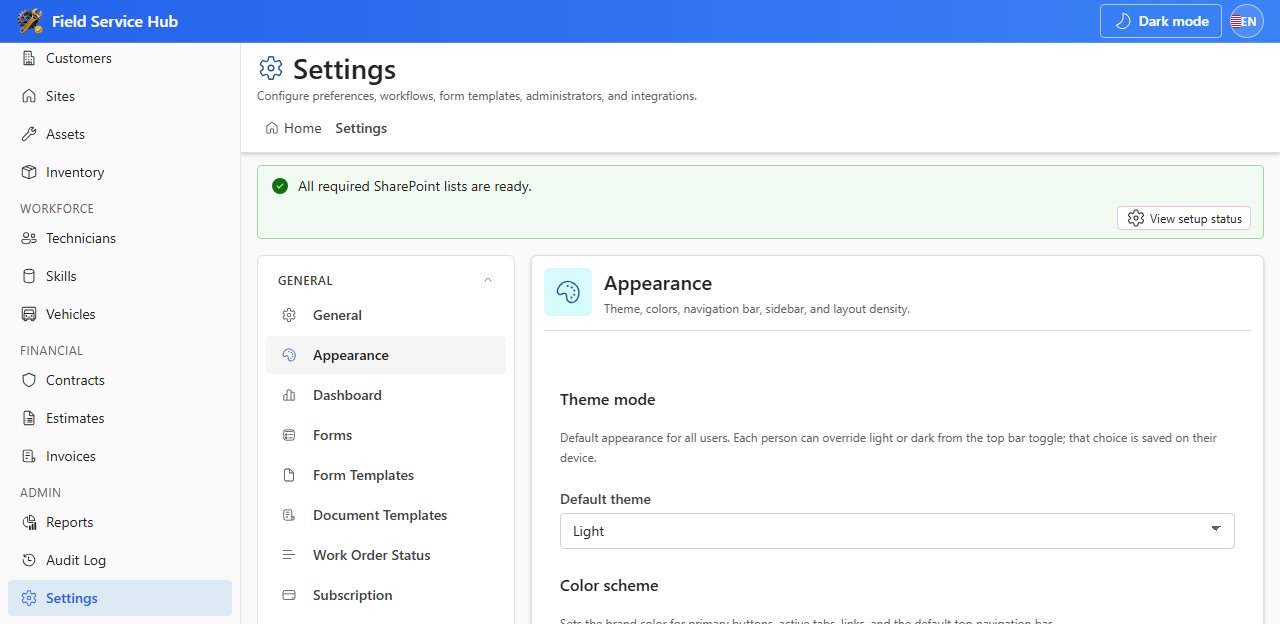Collapse the GENERAL settings section

(x=488, y=280)
